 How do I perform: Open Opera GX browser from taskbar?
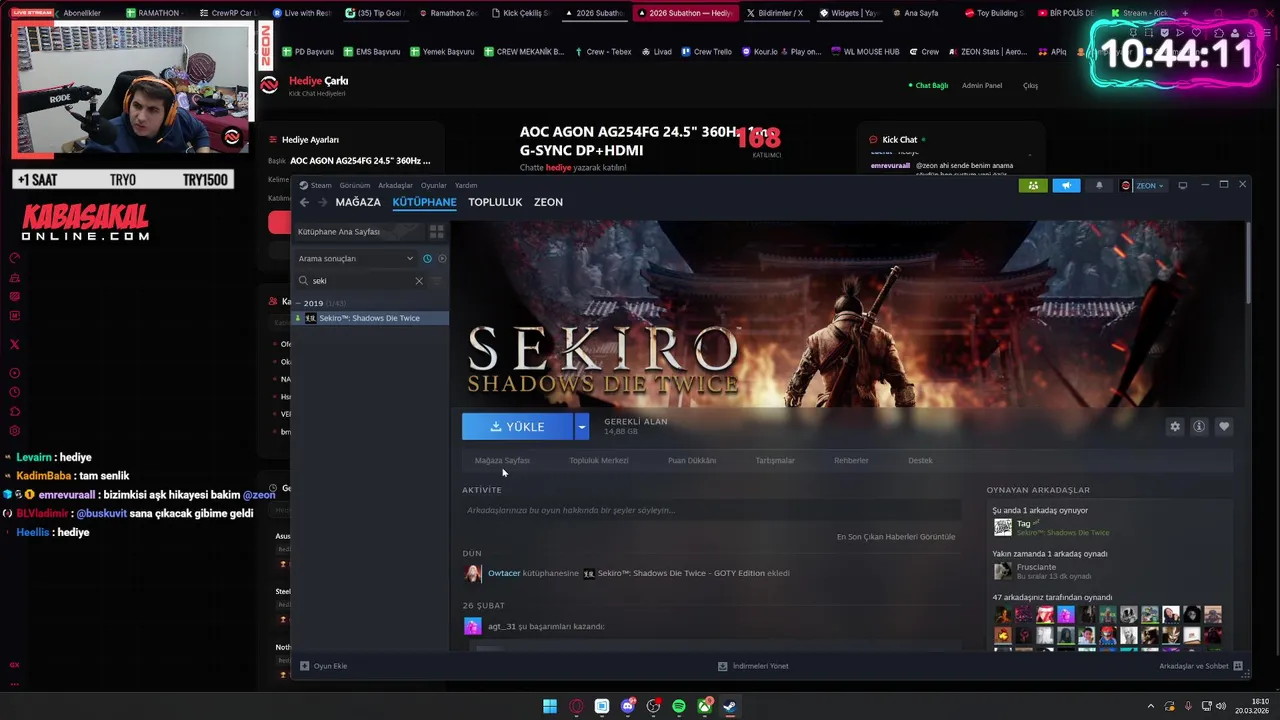[x=576, y=706]
